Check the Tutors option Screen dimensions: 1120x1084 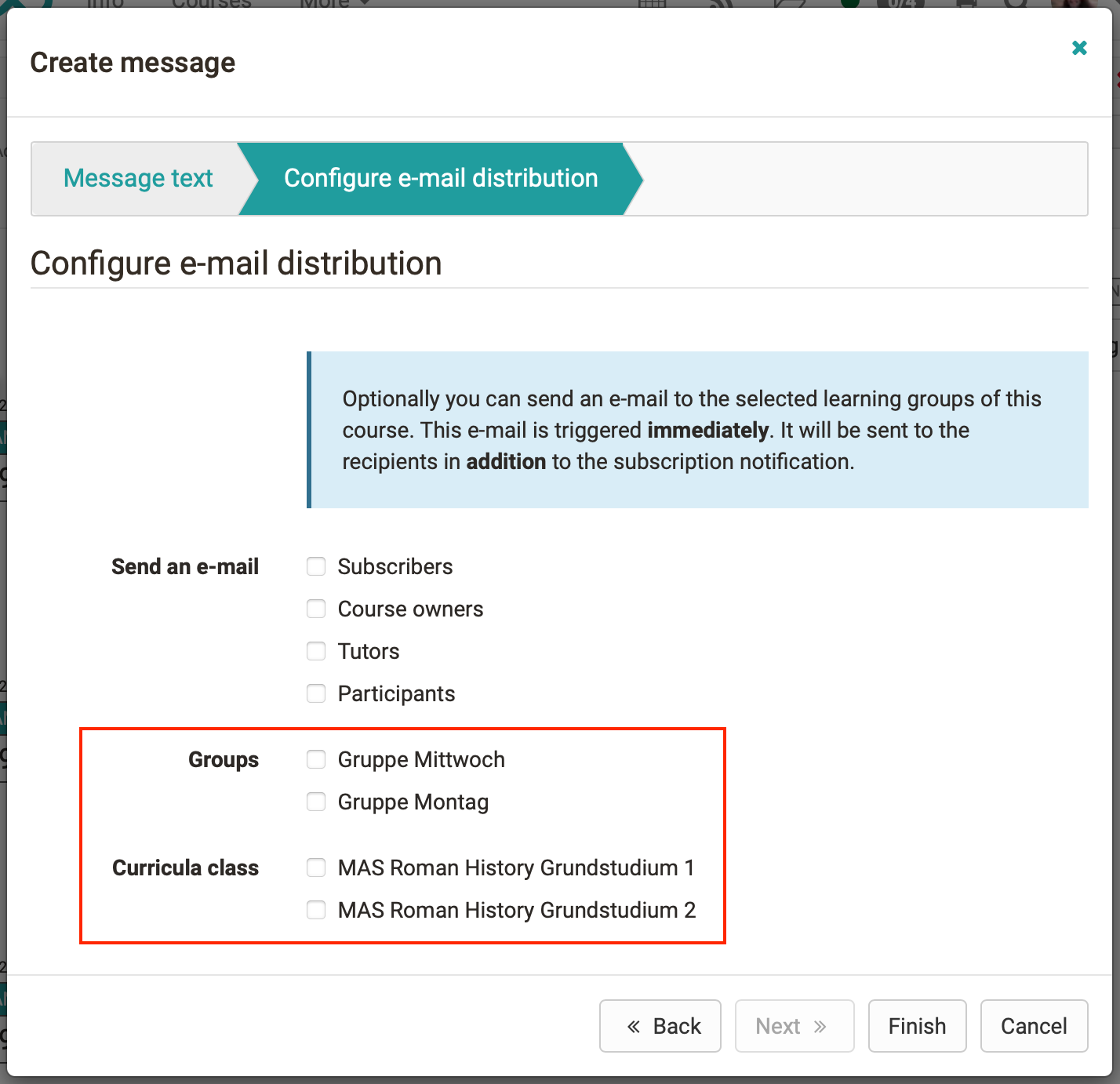point(316,651)
